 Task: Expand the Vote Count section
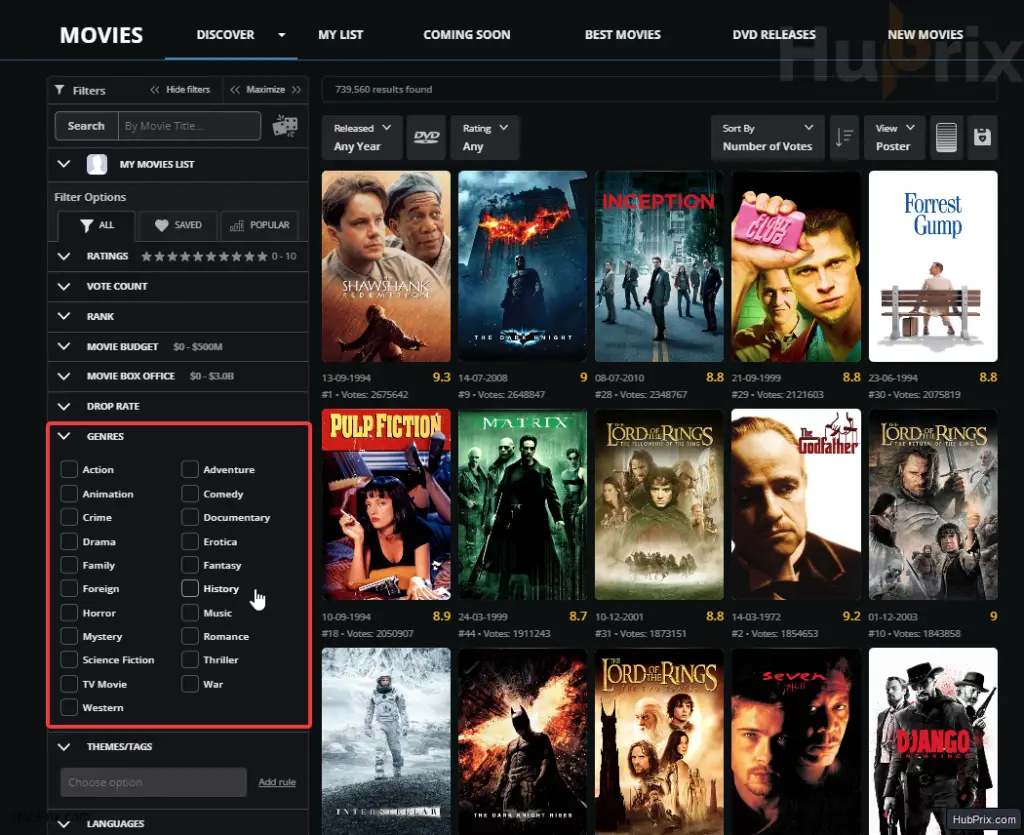click(64, 287)
